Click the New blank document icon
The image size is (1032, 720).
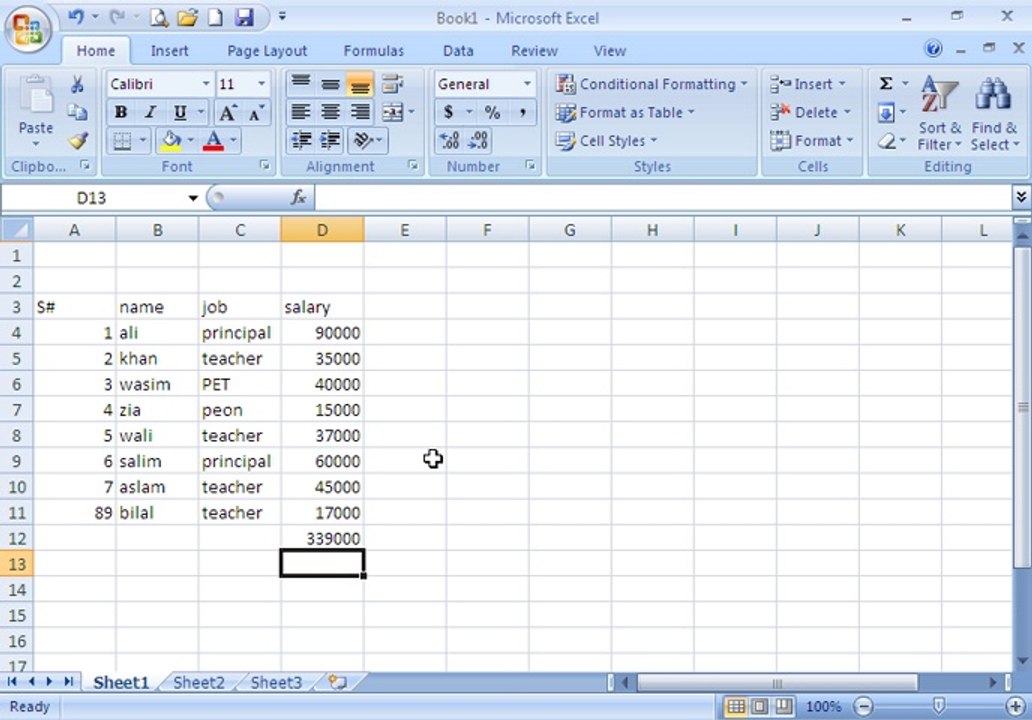(215, 18)
